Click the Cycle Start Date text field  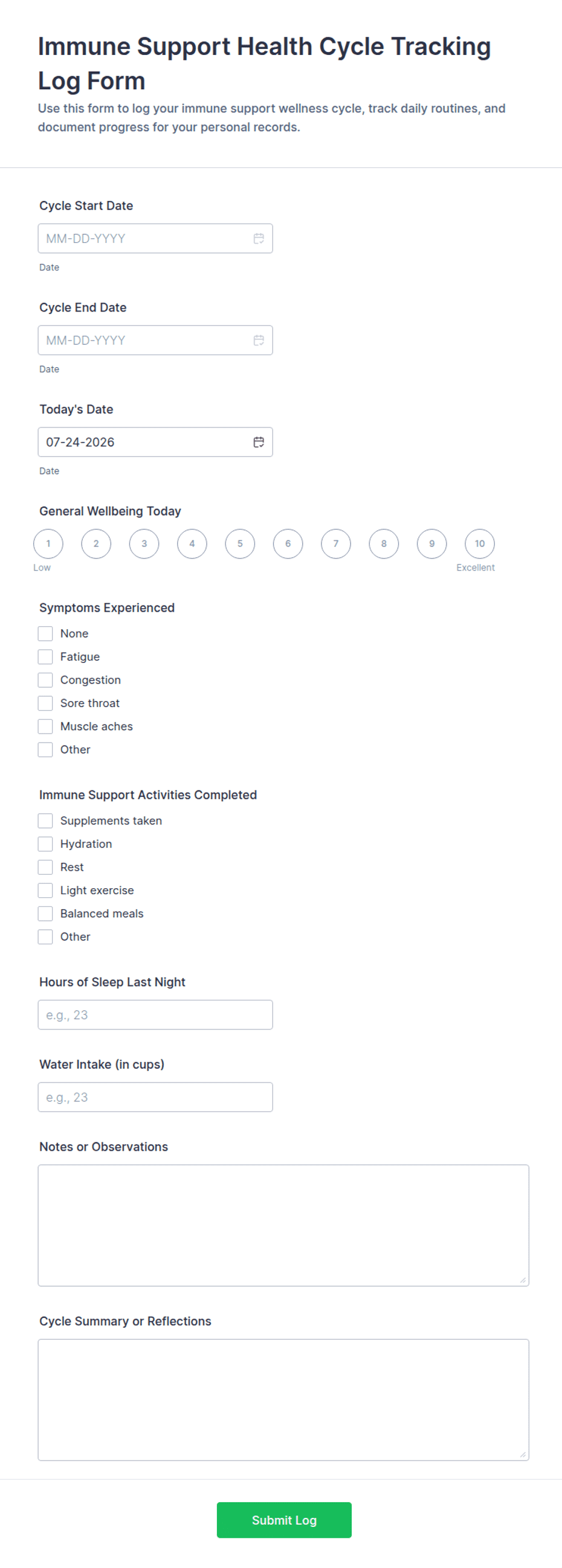155,238
